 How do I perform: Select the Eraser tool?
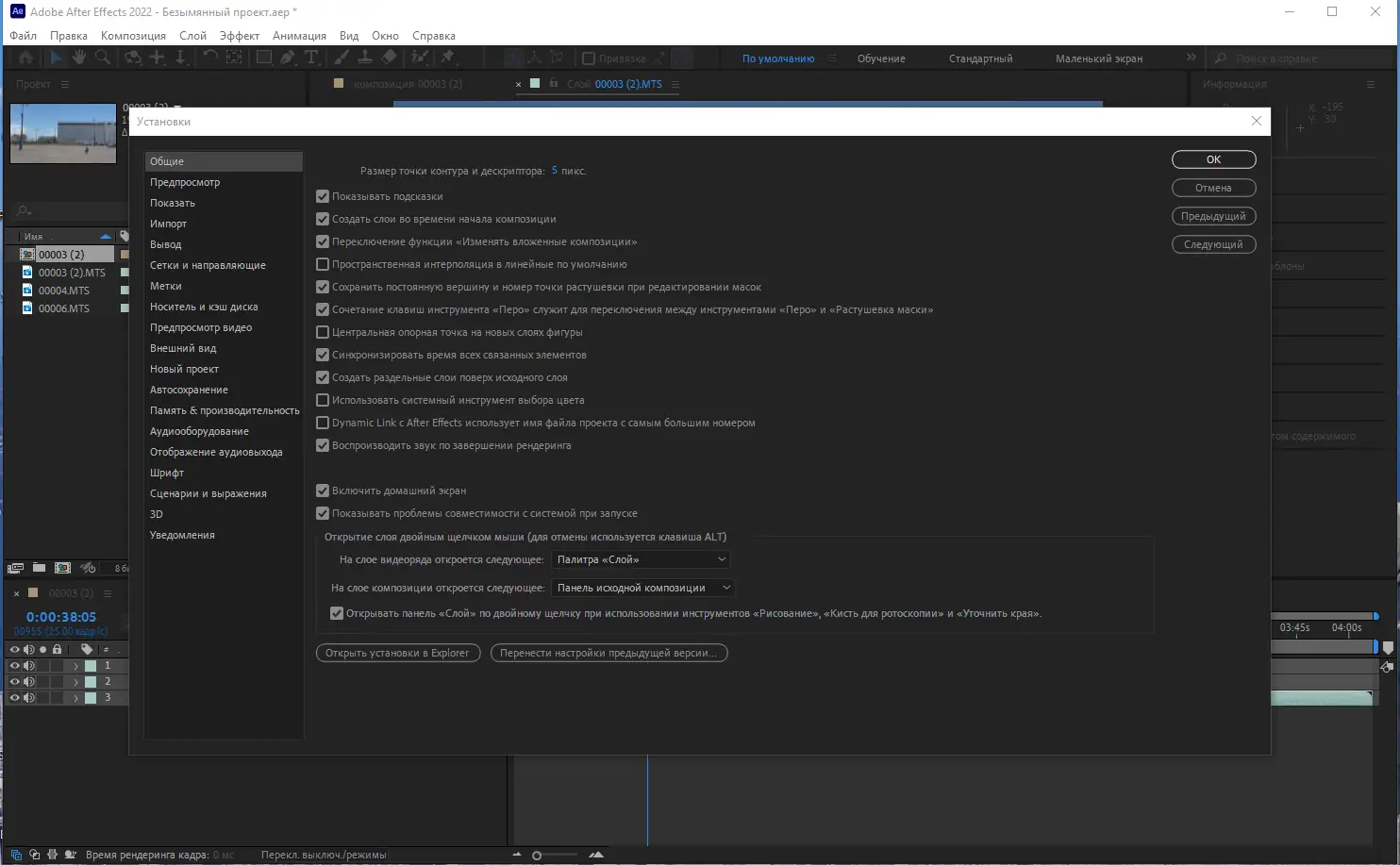tap(389, 58)
